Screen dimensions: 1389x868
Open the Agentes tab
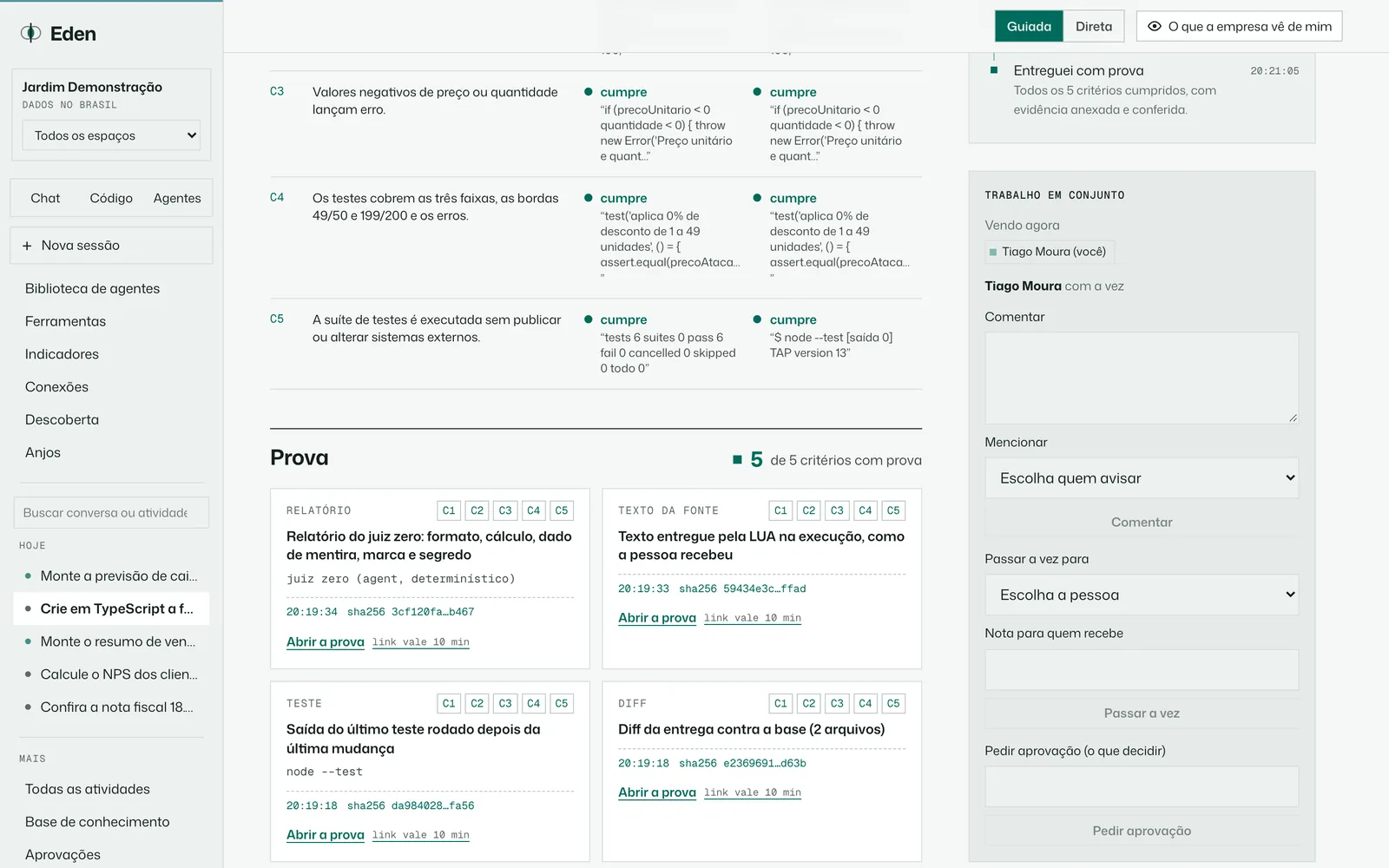[177, 198]
